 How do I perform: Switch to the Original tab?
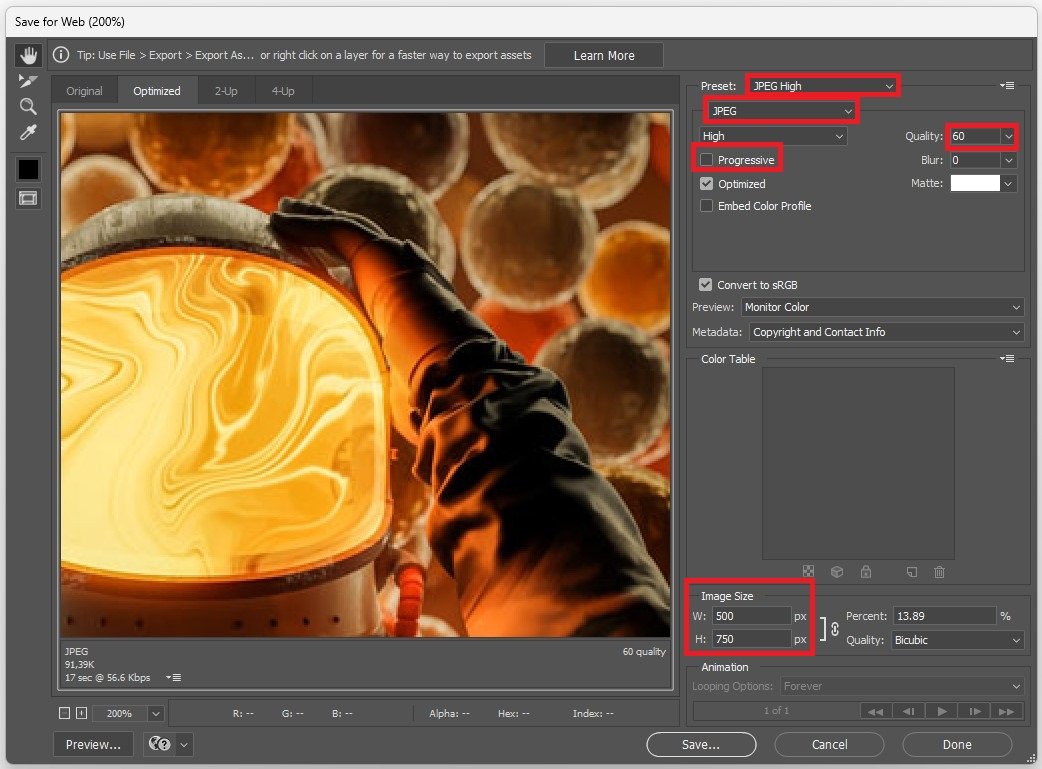click(84, 91)
